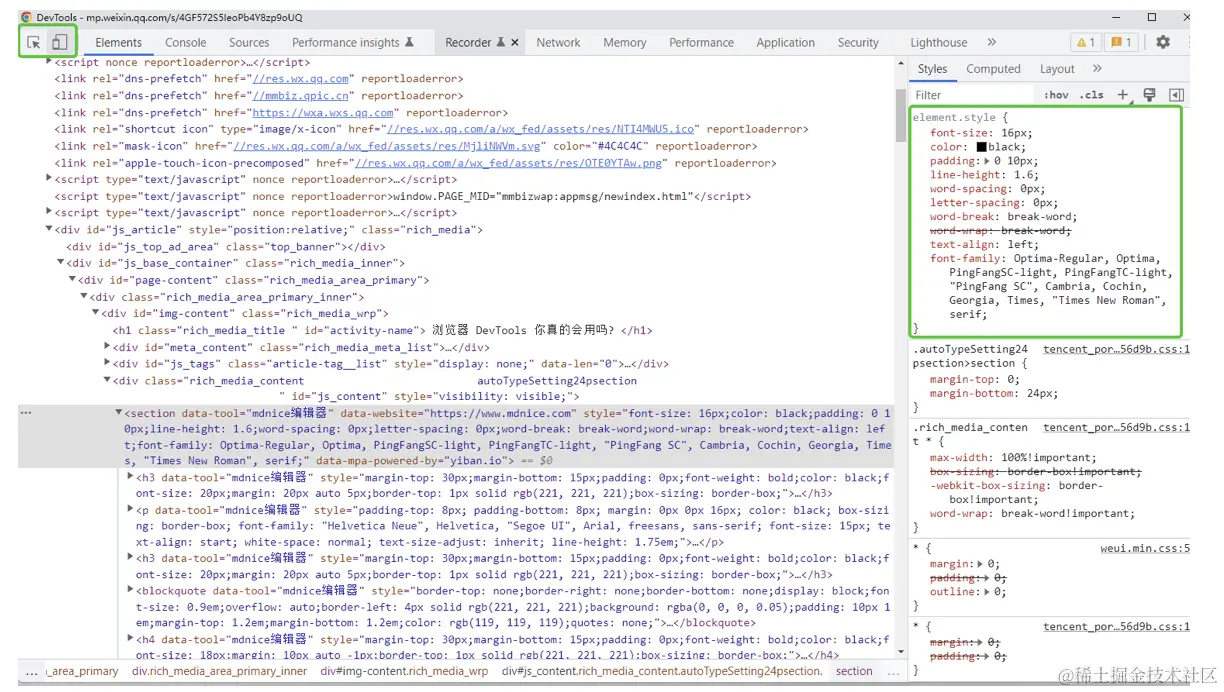The width and height of the screenshot is (1224, 692).
Task: Expand the div#js_tags node
Action: 108,364
